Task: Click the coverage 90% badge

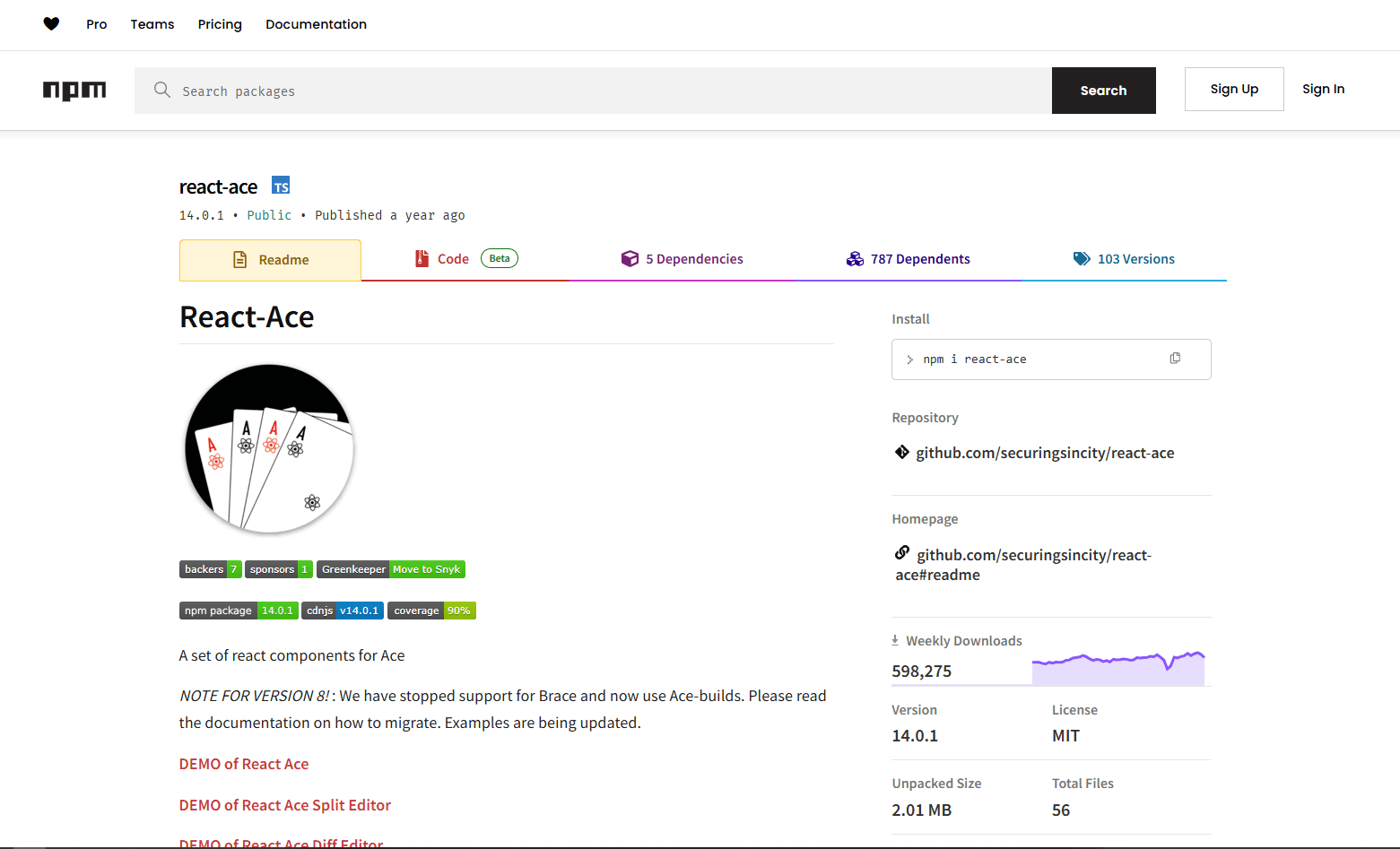Action: pos(431,611)
